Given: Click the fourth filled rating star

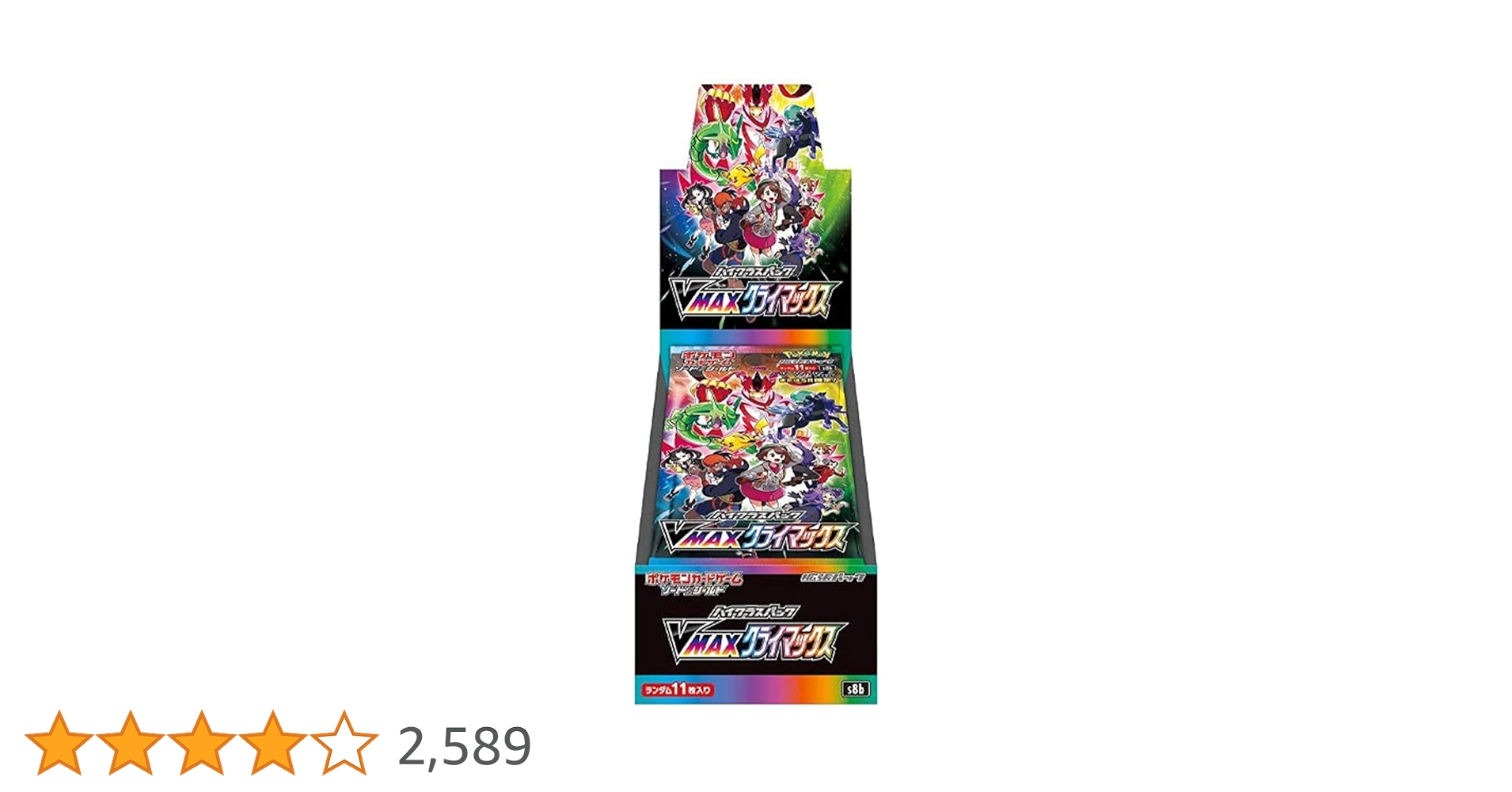Looking at the screenshot, I should pos(272,743).
